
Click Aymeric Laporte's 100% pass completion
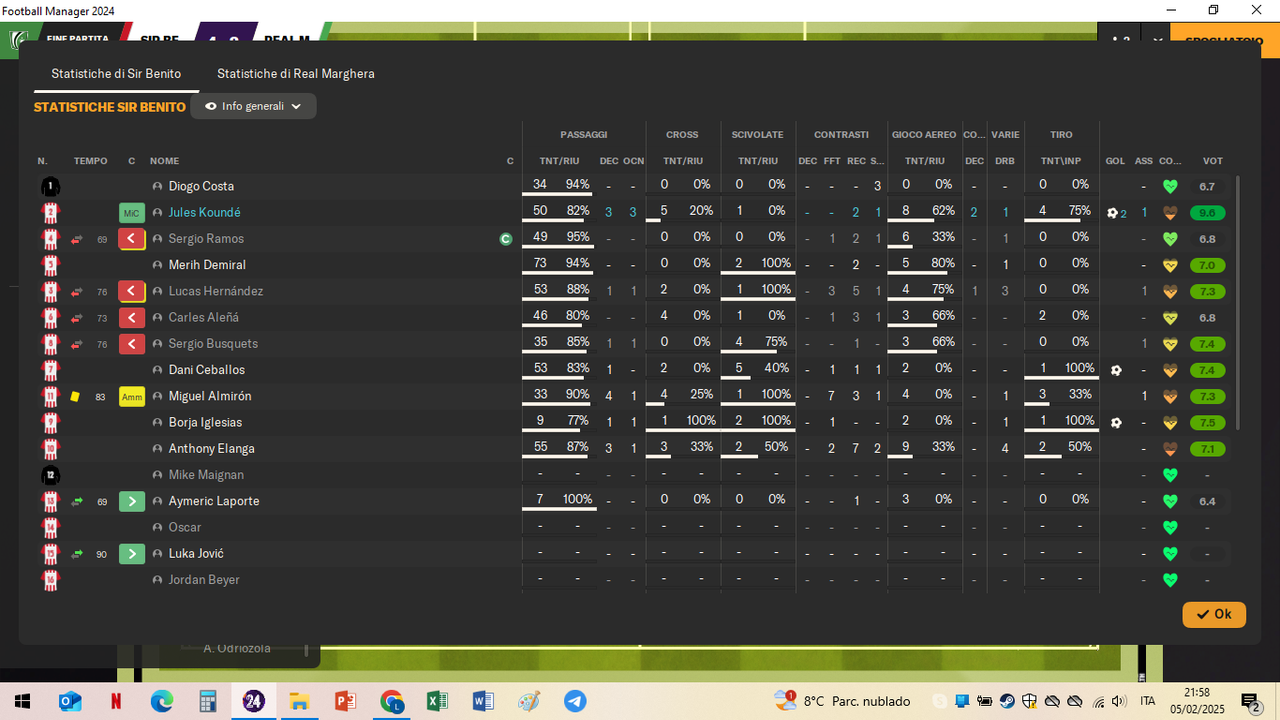coord(577,500)
